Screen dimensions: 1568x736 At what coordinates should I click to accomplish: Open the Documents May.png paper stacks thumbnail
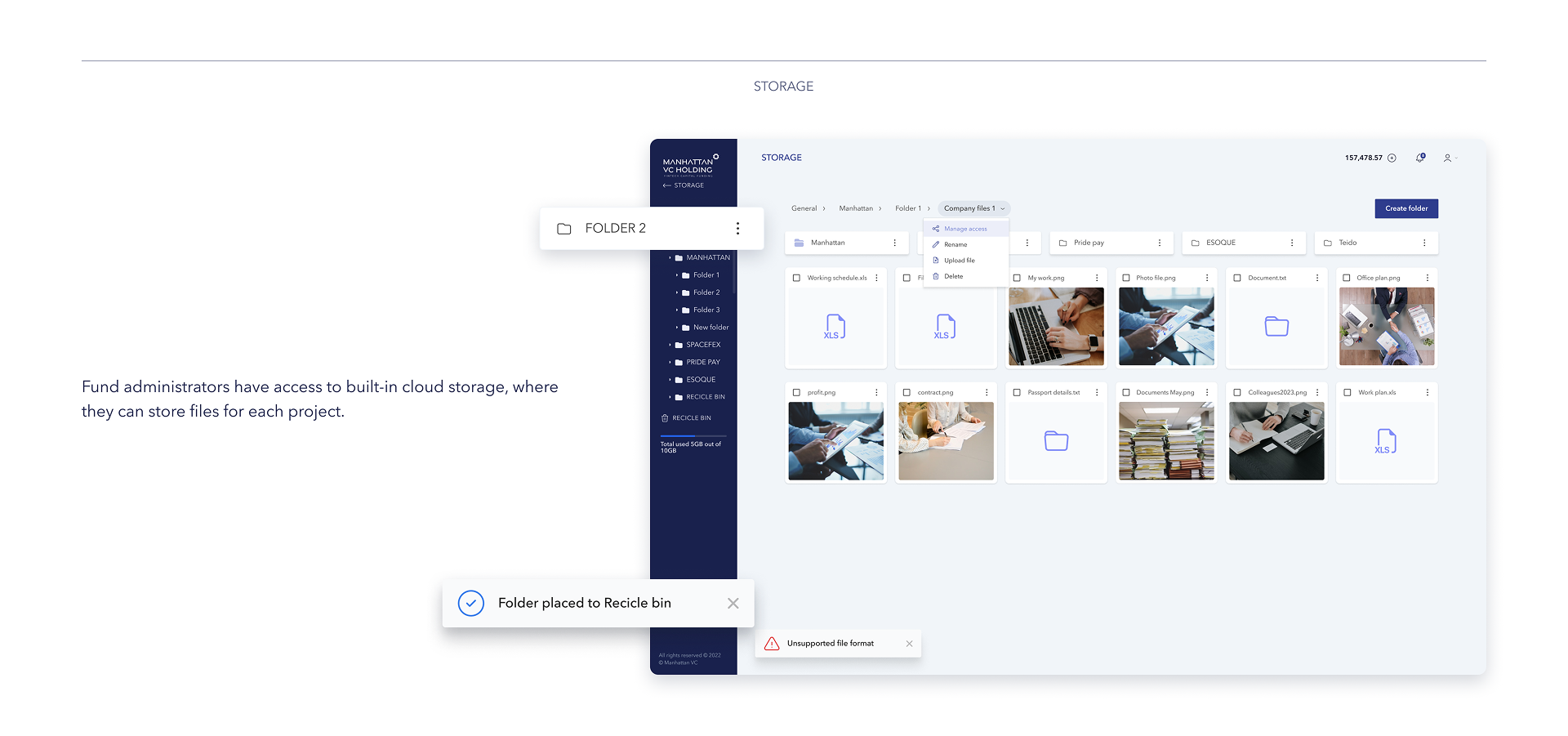[x=1166, y=441]
